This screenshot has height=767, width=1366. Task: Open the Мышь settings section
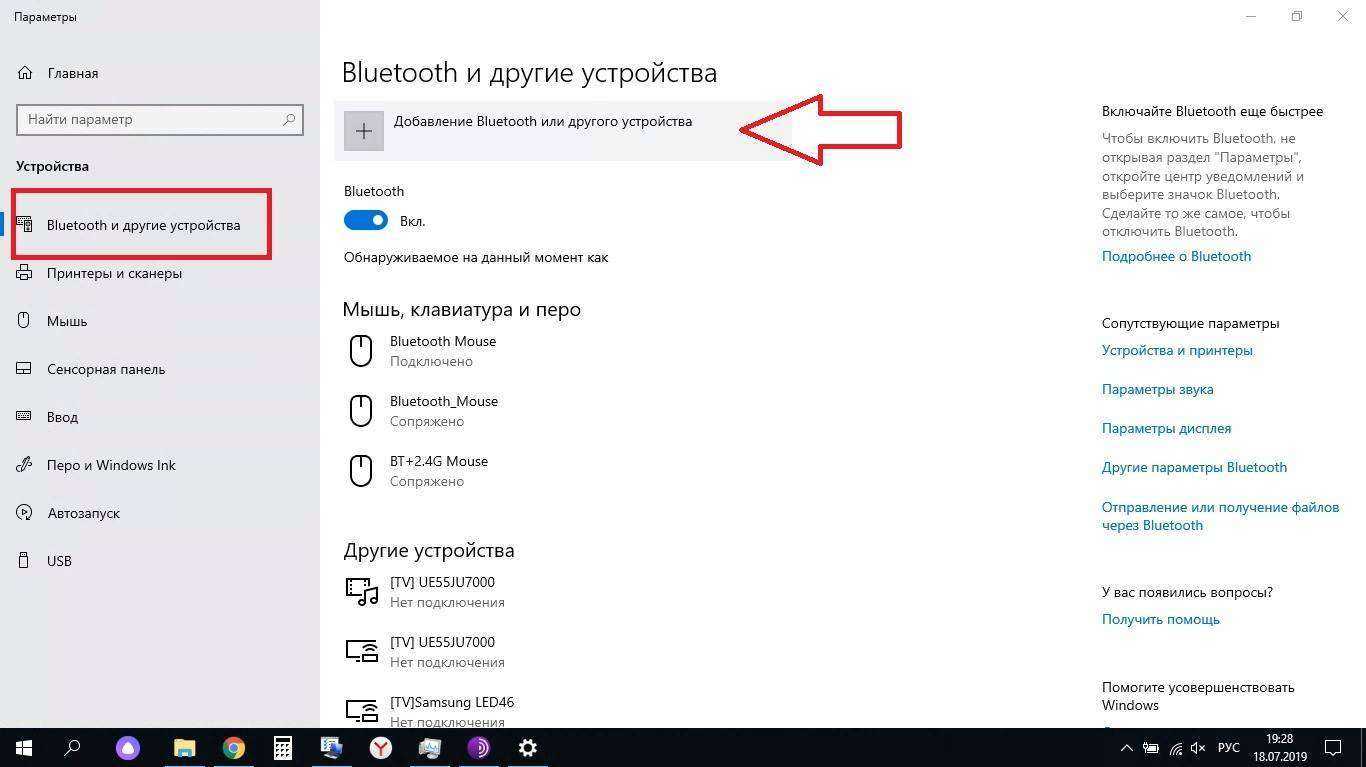[x=67, y=321]
